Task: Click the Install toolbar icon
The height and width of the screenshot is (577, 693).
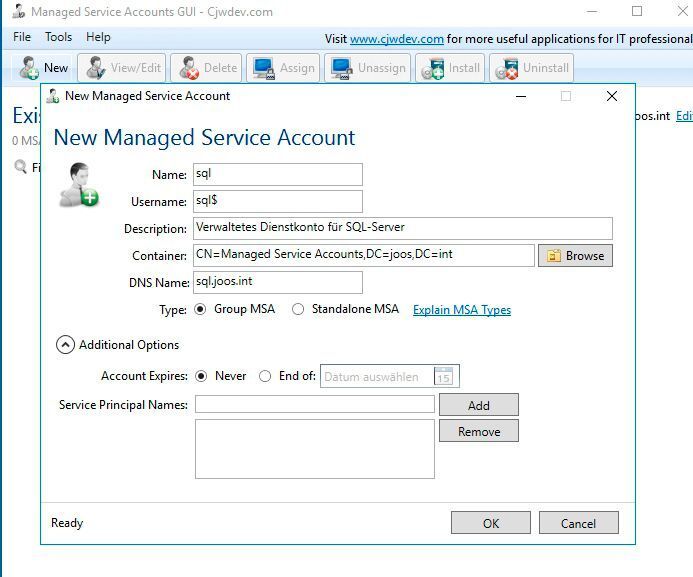Action: [433, 68]
